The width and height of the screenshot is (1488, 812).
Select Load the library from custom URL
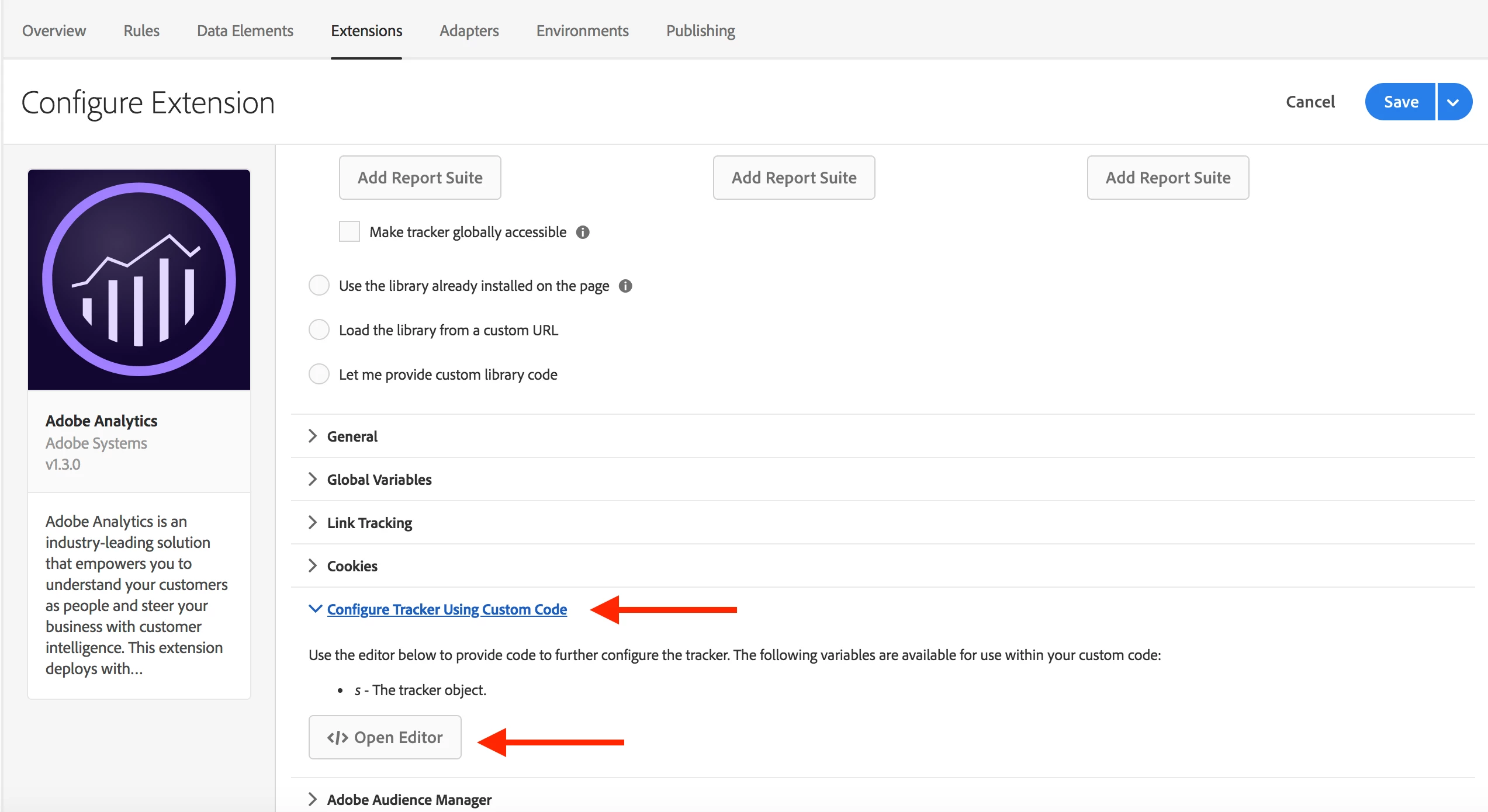point(319,330)
